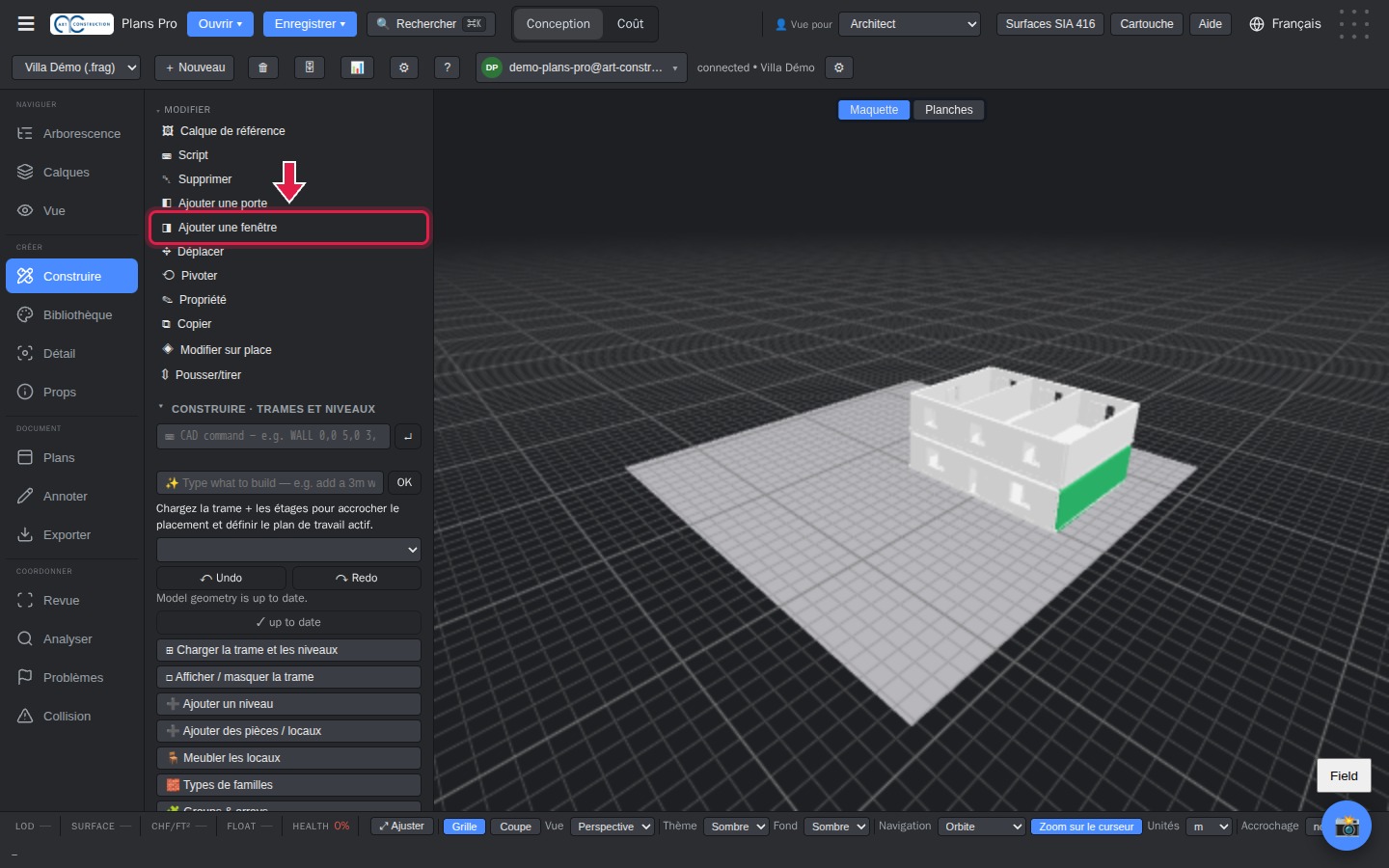Focus the 'Type what to build' field
The height and width of the screenshot is (868, 1389).
(270, 483)
